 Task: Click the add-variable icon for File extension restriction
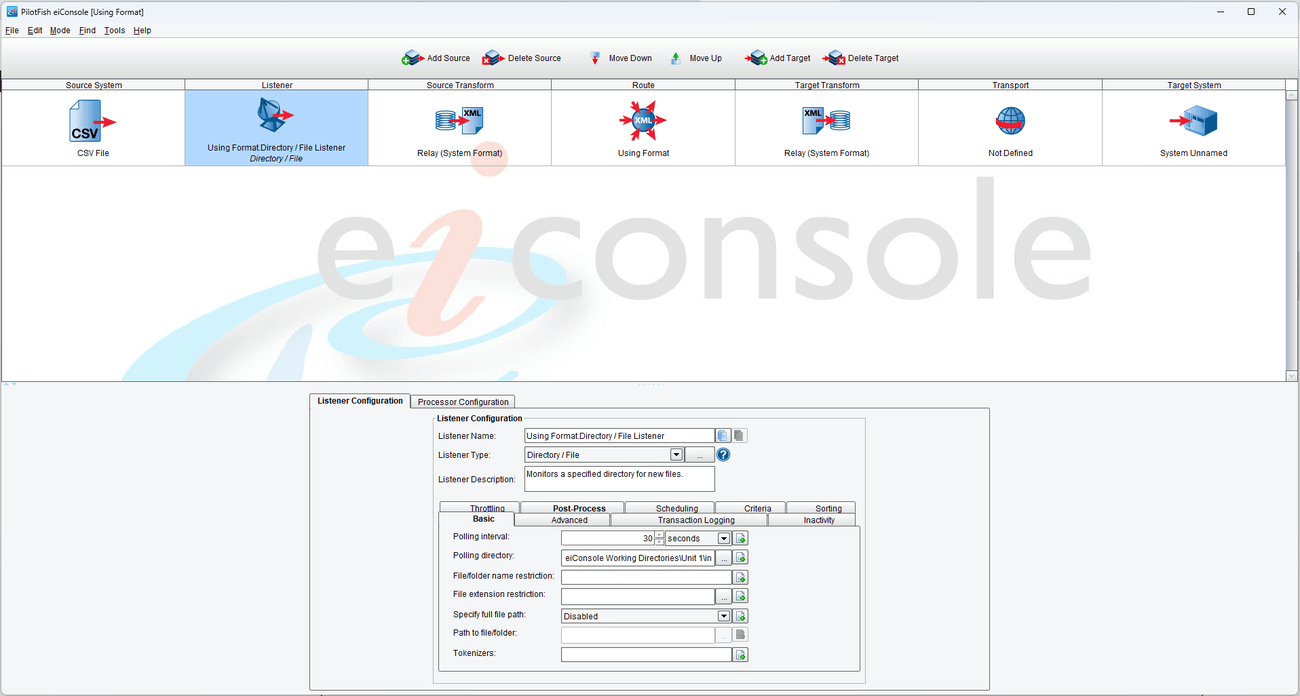(x=741, y=596)
